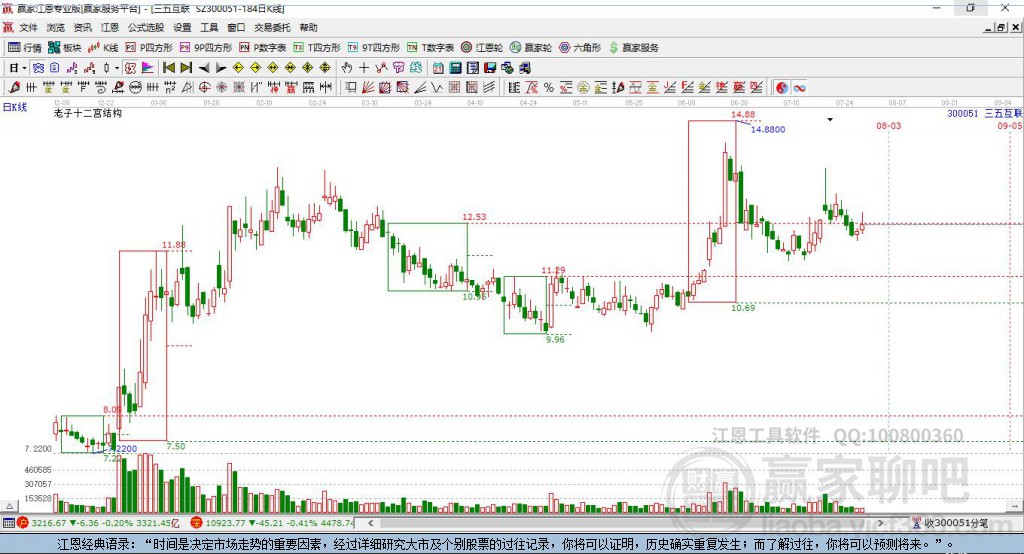Click the scrollbar left arrow

click(x=371, y=523)
